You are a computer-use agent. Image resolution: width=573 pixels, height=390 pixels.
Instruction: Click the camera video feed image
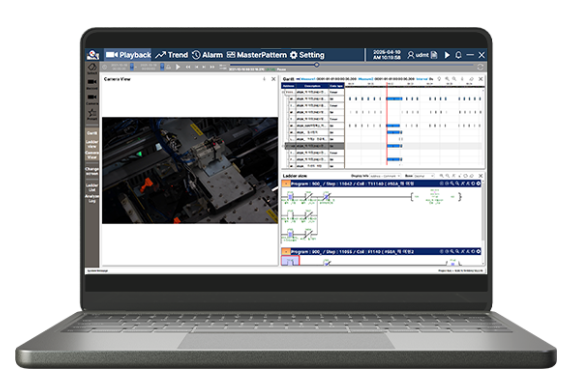(x=190, y=170)
